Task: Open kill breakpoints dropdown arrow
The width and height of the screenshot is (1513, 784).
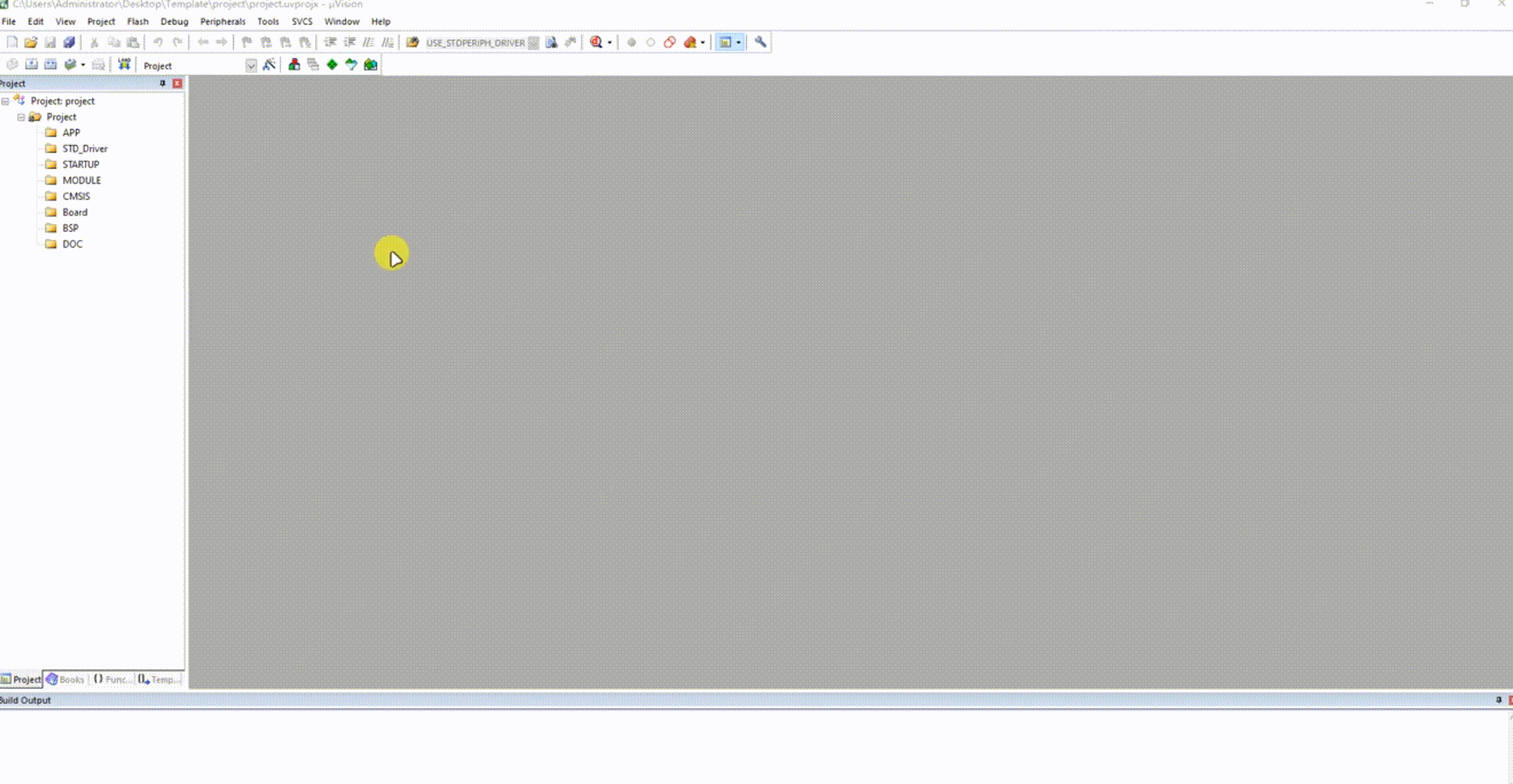Action: (703, 43)
